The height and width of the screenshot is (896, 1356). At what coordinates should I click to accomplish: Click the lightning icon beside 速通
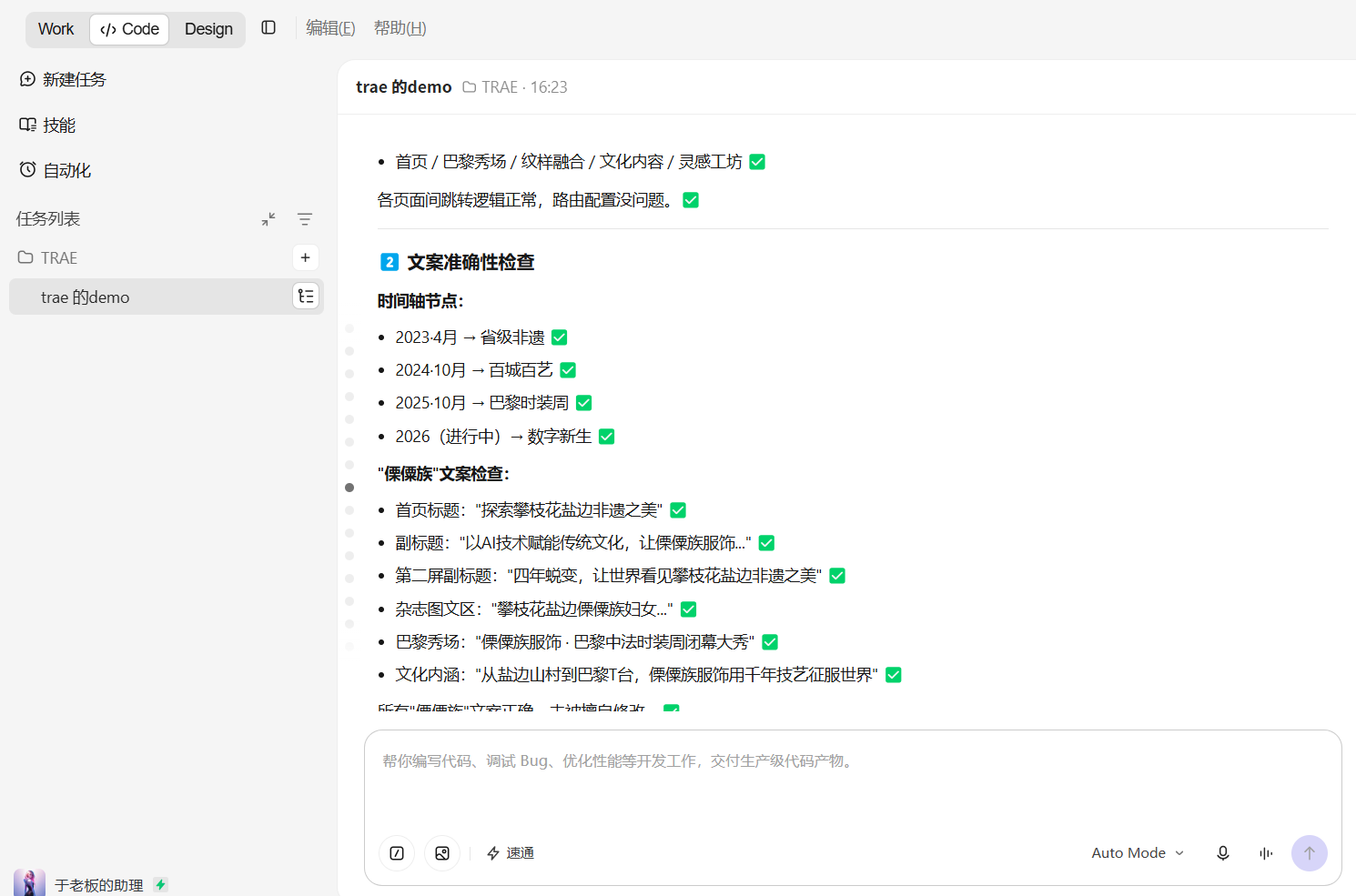493,853
